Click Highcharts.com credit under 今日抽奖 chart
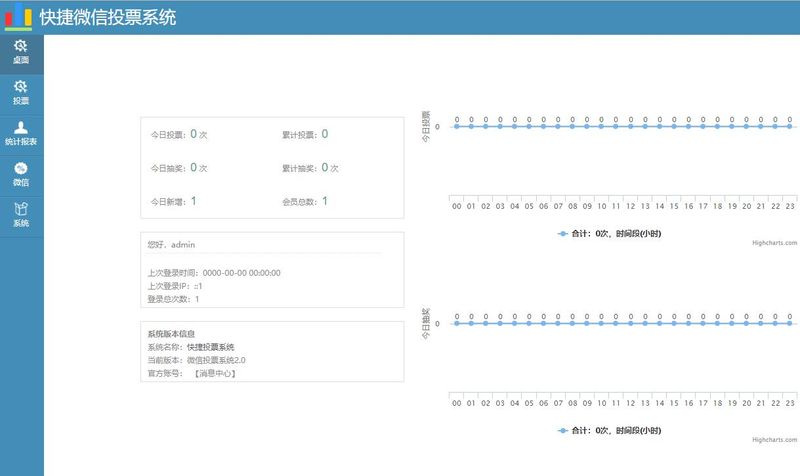This screenshot has height=476, width=800. [x=774, y=440]
